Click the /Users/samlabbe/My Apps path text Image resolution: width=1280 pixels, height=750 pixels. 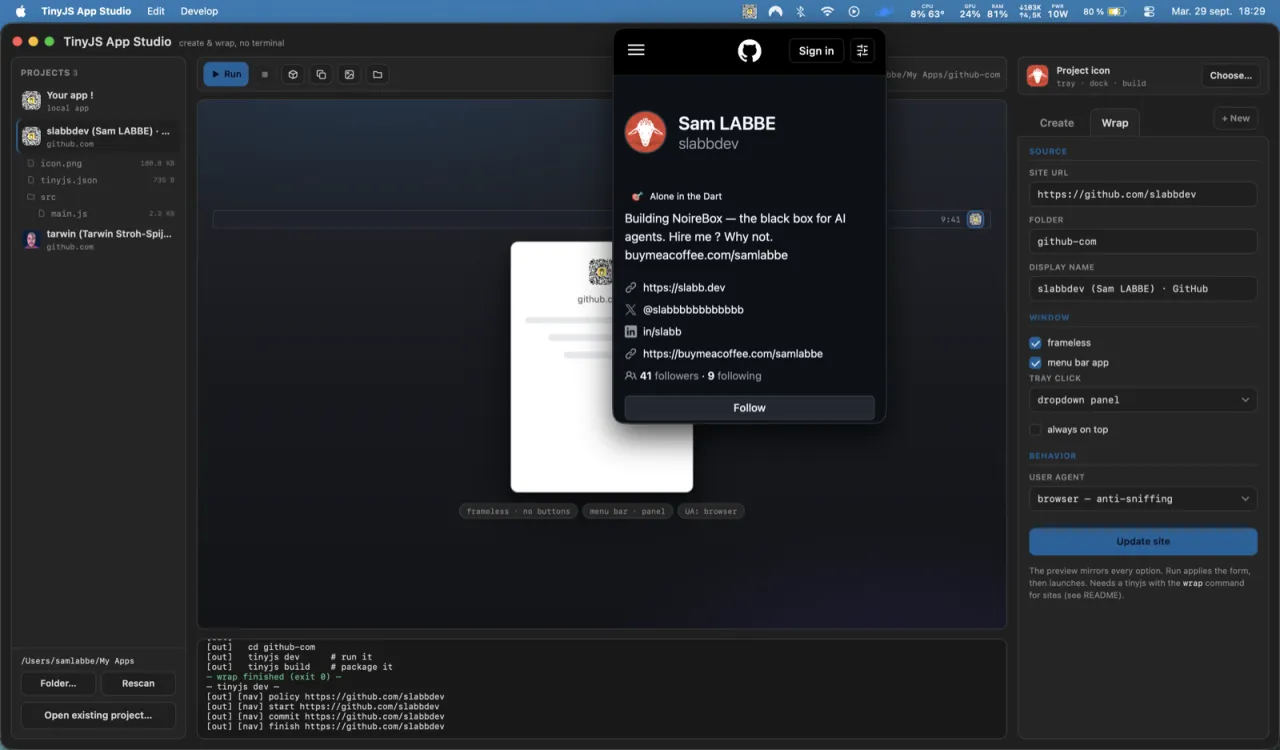tap(77, 661)
